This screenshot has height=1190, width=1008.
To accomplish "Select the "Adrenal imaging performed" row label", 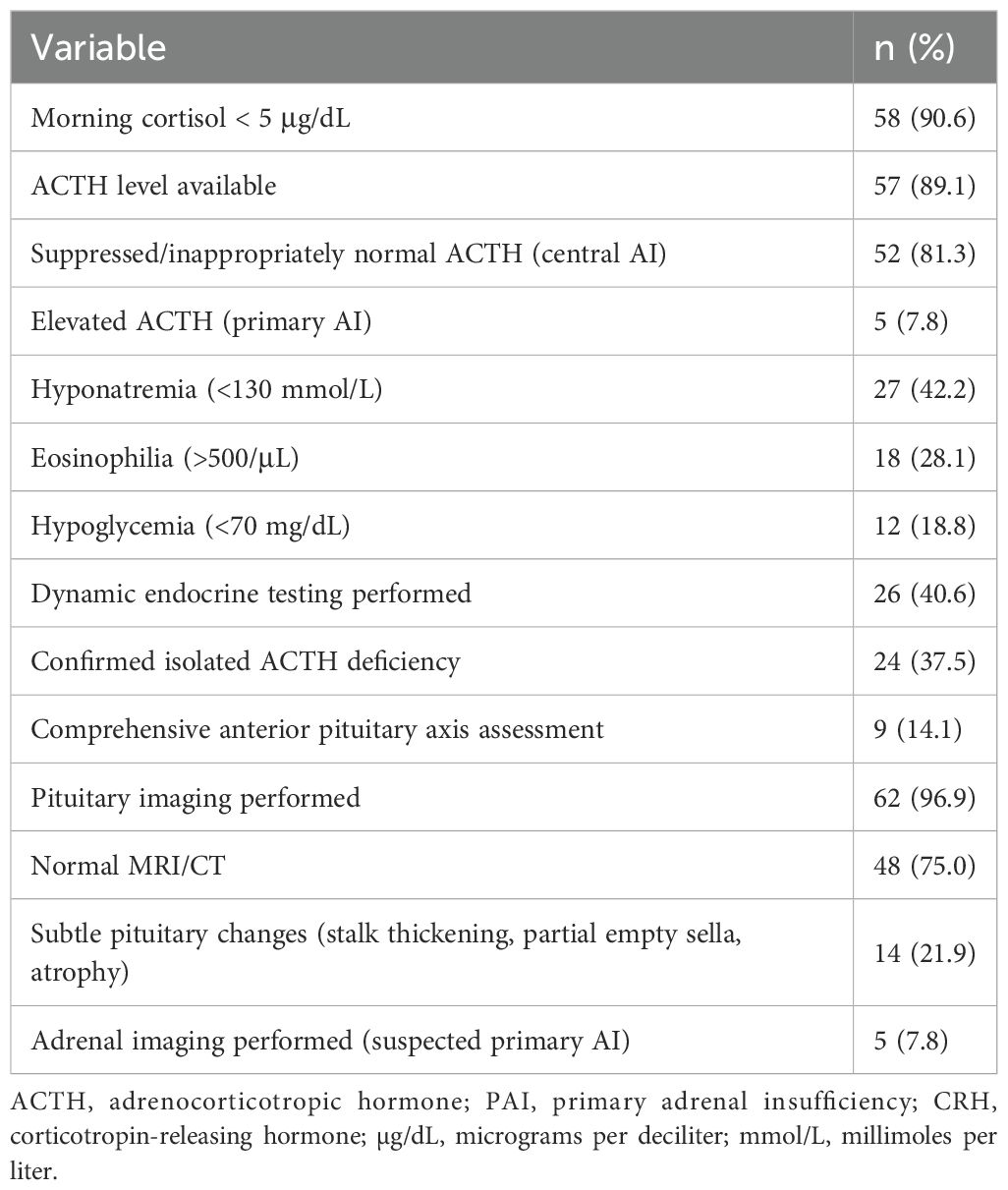I will click(x=329, y=1039).
